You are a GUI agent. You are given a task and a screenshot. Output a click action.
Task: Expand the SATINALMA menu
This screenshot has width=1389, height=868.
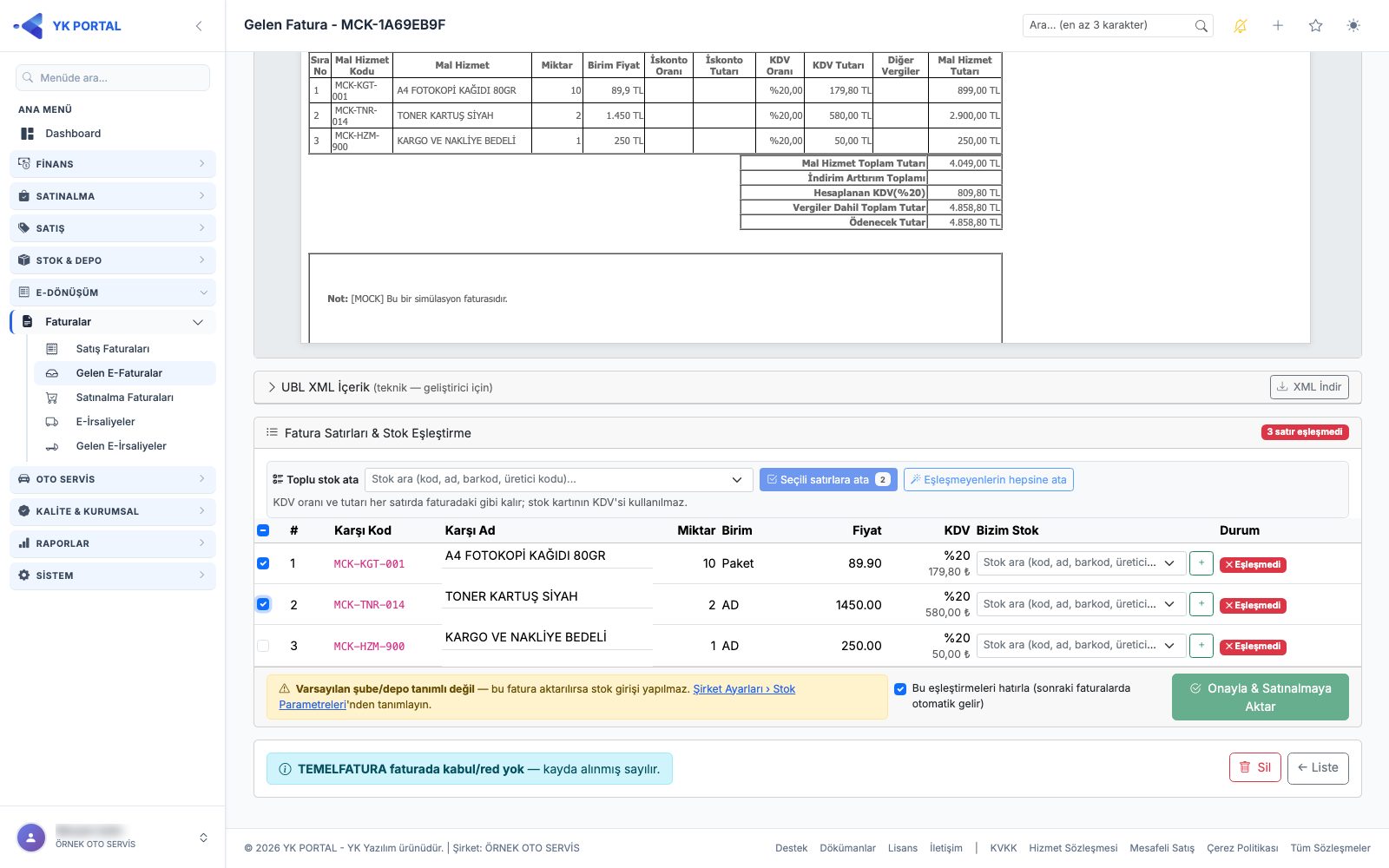click(x=113, y=196)
